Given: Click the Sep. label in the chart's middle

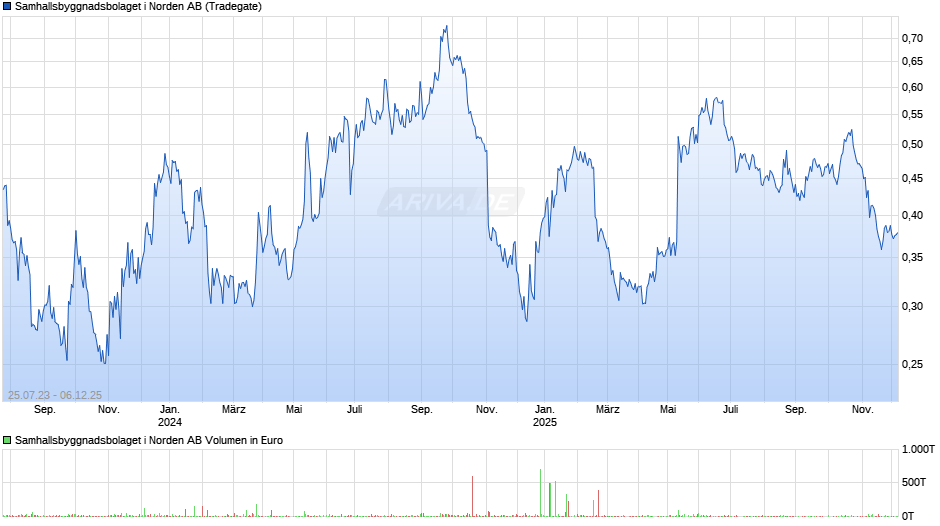Looking at the screenshot, I should (x=421, y=410).
